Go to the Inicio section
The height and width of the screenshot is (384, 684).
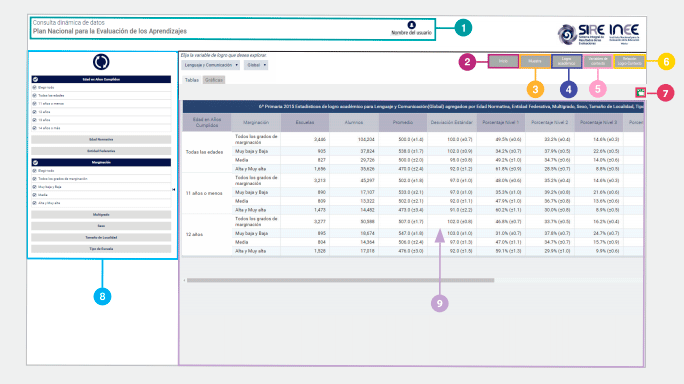(x=503, y=61)
